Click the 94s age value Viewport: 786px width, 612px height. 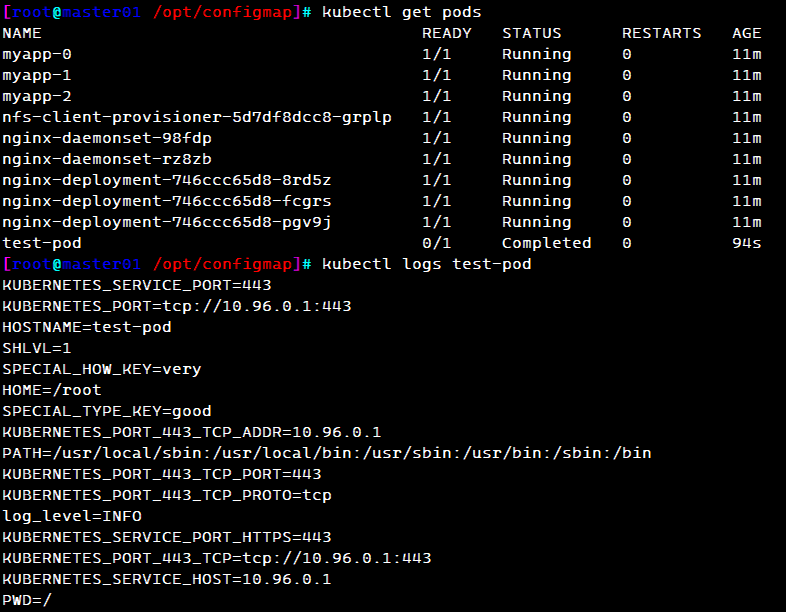point(746,243)
